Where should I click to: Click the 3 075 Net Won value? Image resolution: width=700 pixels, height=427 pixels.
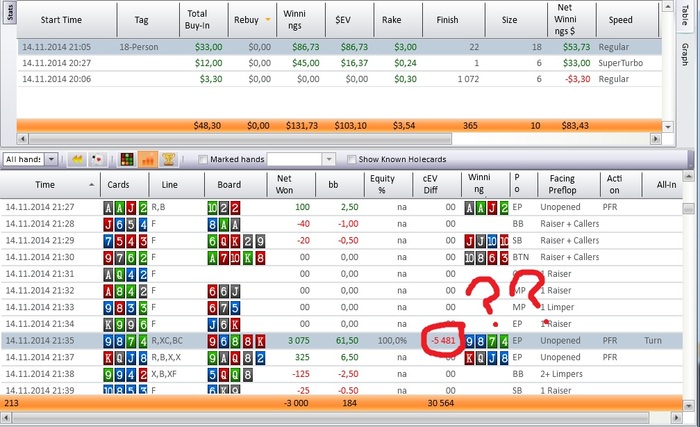299,341
